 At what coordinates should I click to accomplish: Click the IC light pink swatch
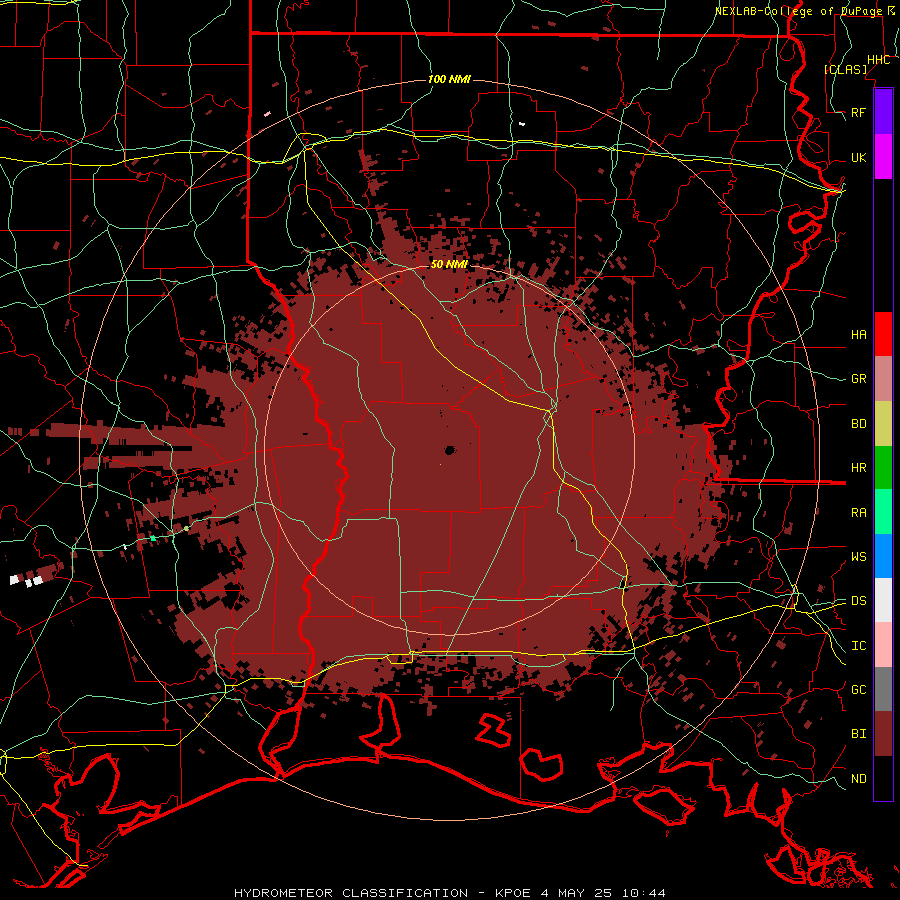tap(883, 645)
